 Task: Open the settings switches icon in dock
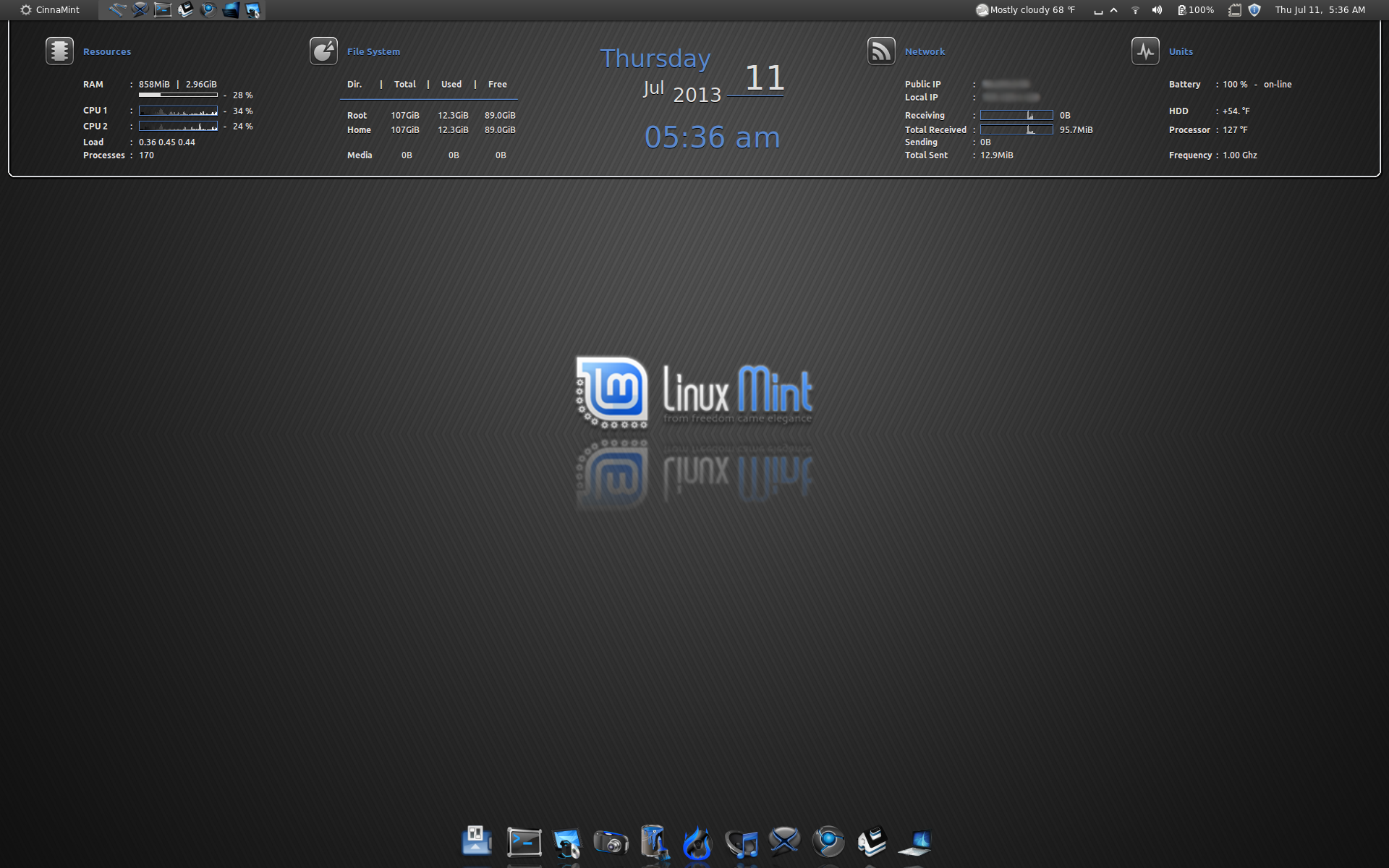coord(477,841)
